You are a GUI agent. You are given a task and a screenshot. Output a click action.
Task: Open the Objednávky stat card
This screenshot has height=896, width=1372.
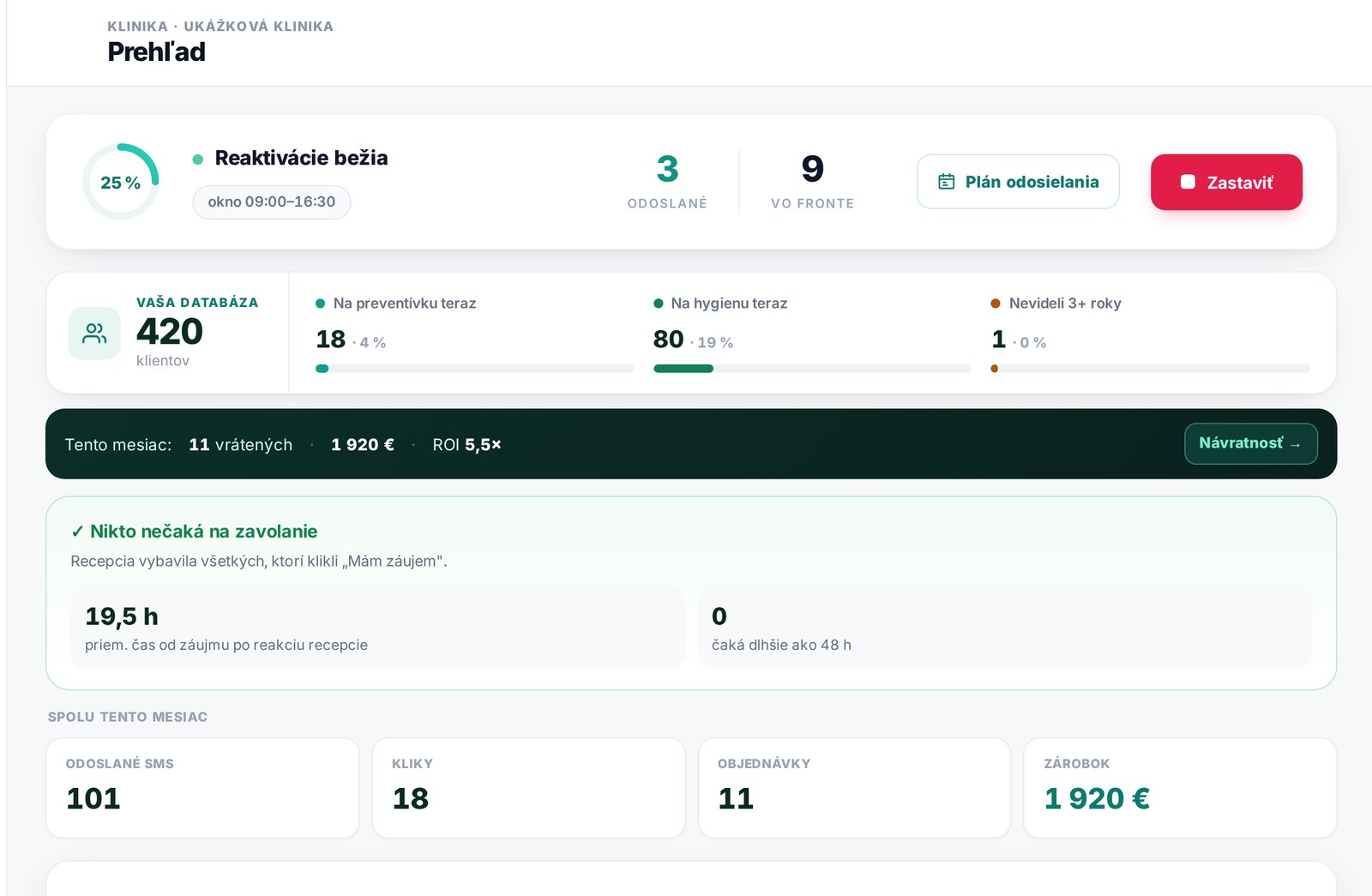point(854,788)
